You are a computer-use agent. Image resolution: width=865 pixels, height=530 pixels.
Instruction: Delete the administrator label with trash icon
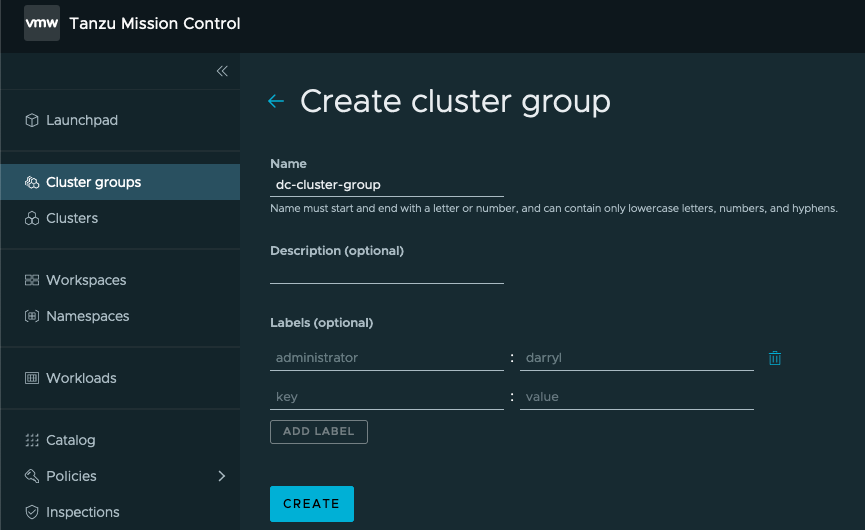point(775,358)
